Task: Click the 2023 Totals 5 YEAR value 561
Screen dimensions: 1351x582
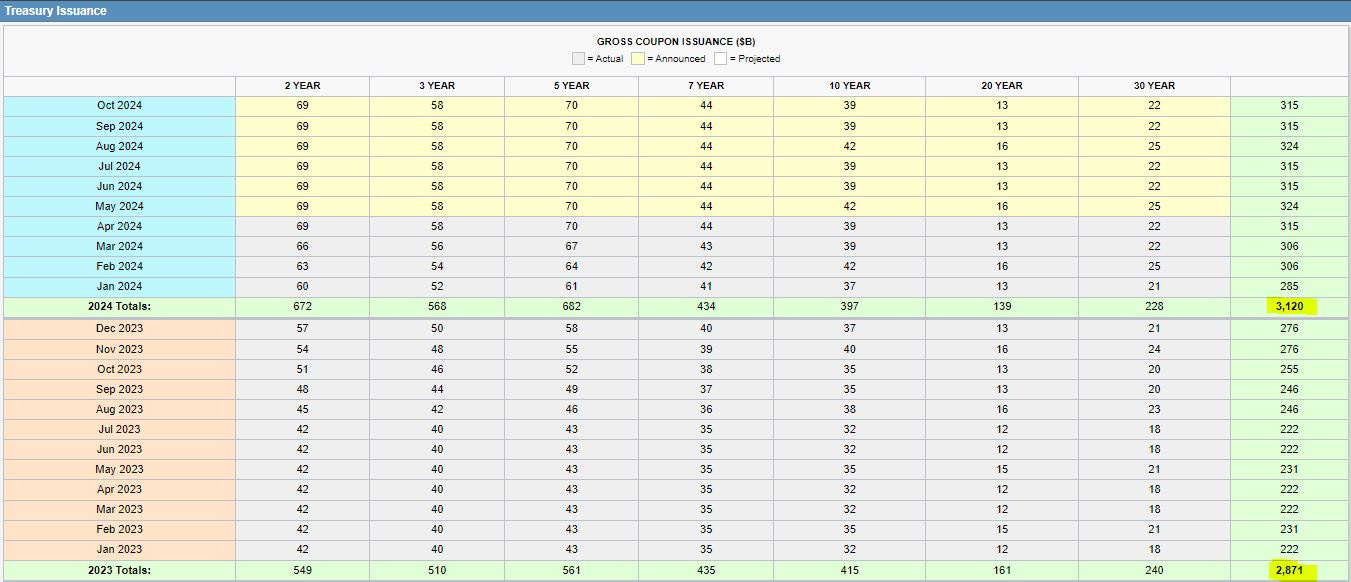Action: click(x=571, y=570)
